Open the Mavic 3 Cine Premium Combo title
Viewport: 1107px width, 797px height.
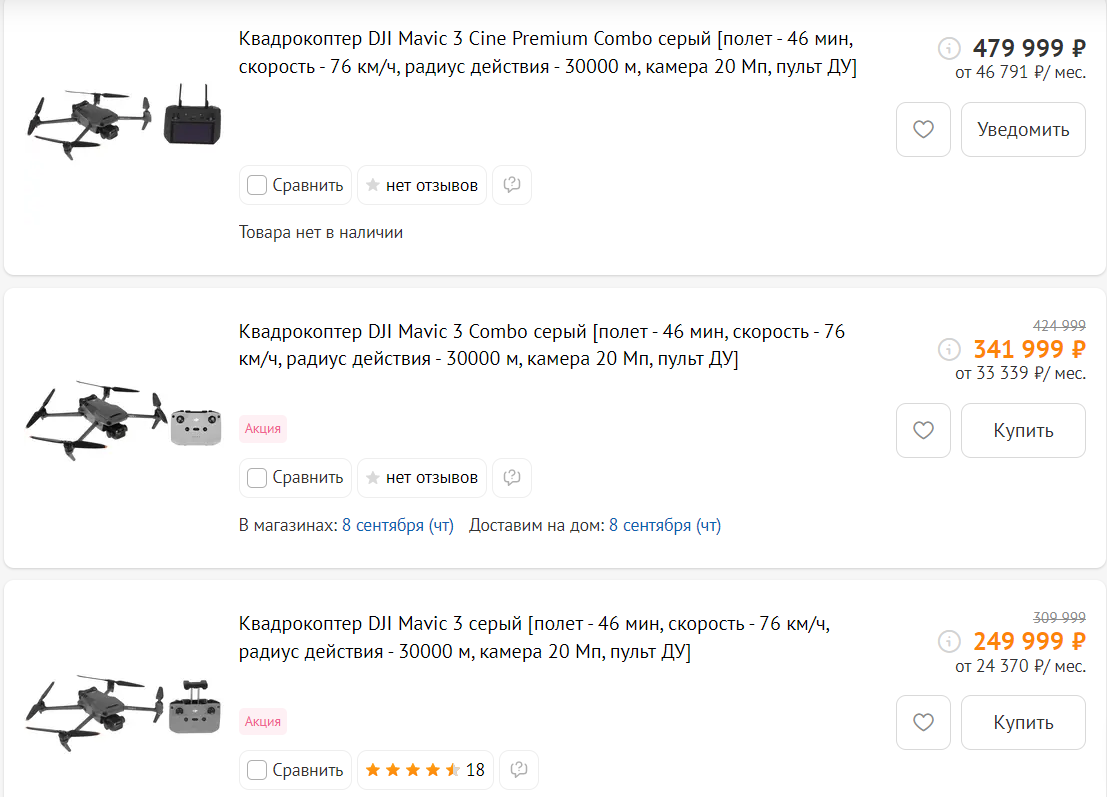pos(547,53)
